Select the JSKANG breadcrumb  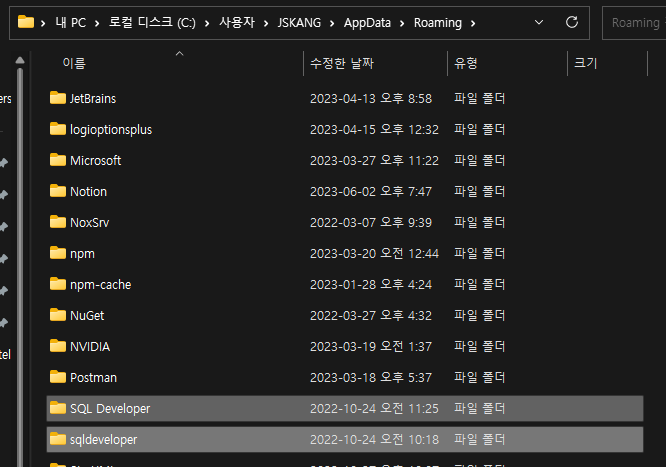coord(299,23)
